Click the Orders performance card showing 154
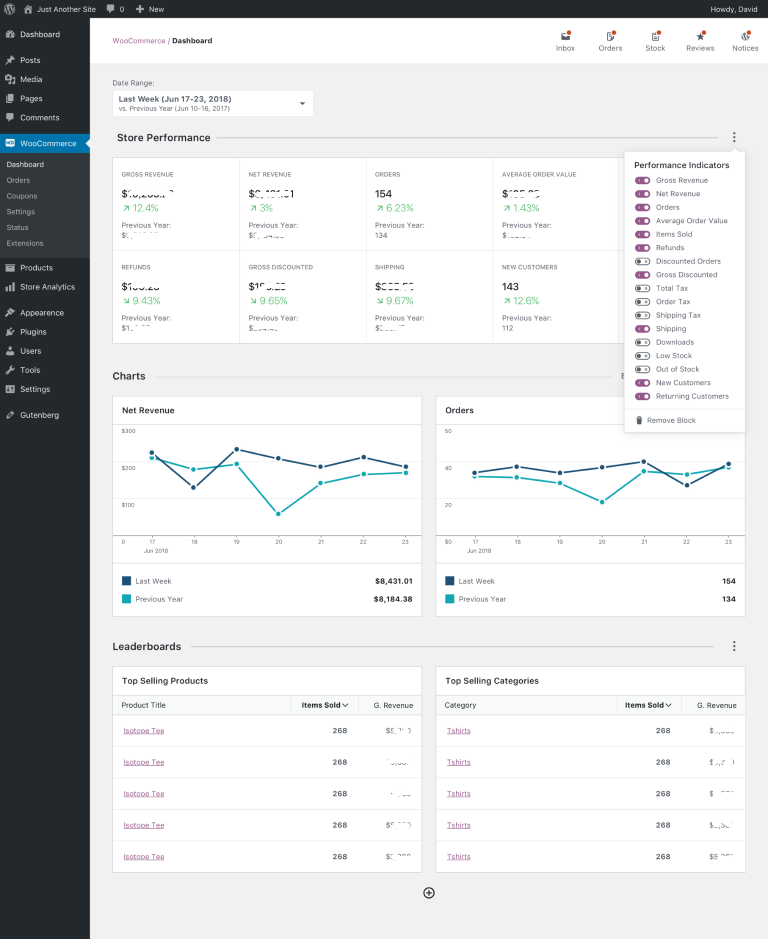The height and width of the screenshot is (939, 768). click(x=429, y=204)
